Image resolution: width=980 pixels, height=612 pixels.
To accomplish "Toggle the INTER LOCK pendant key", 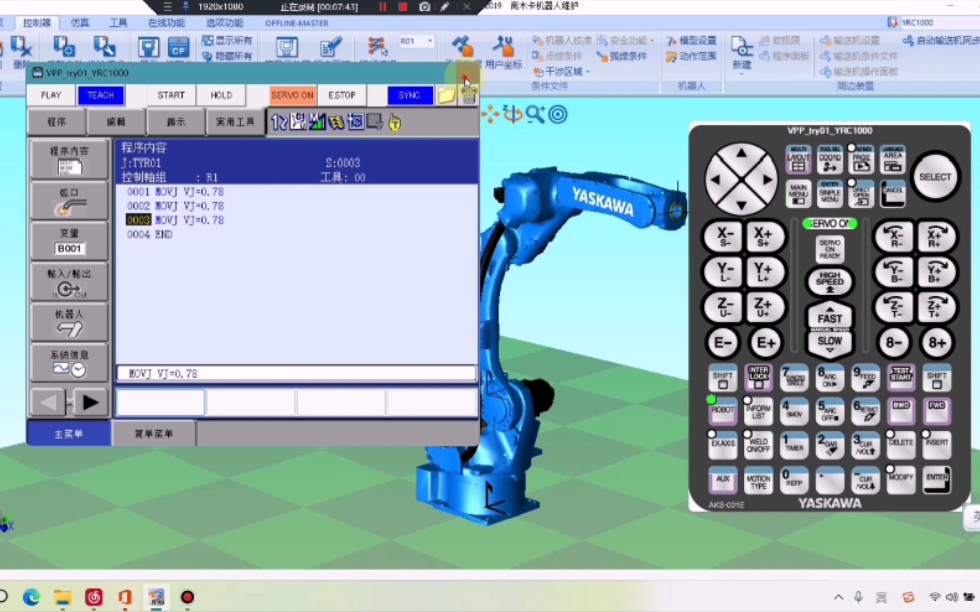I will 758,376.
